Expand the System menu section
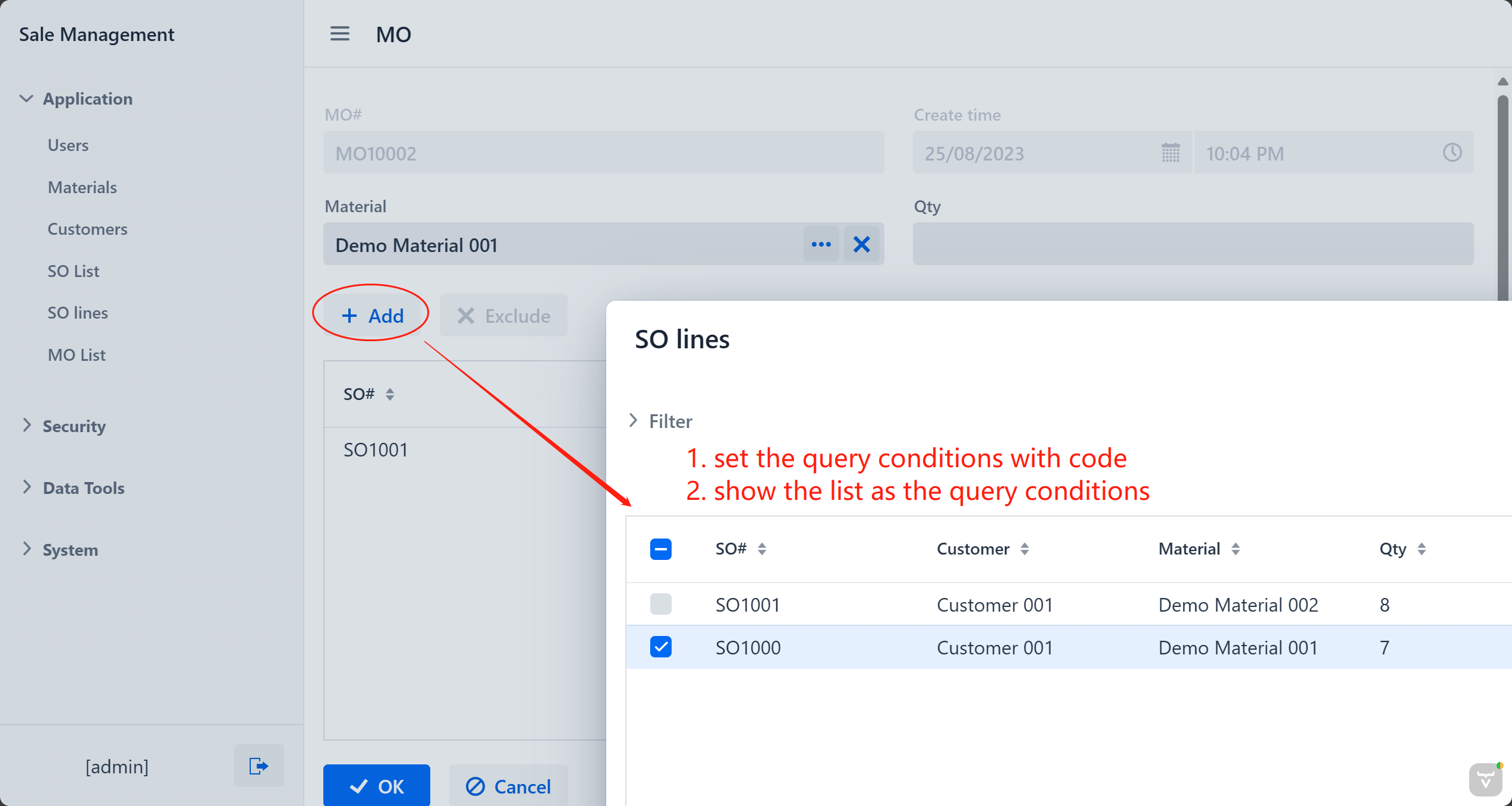1512x806 pixels. (59, 550)
